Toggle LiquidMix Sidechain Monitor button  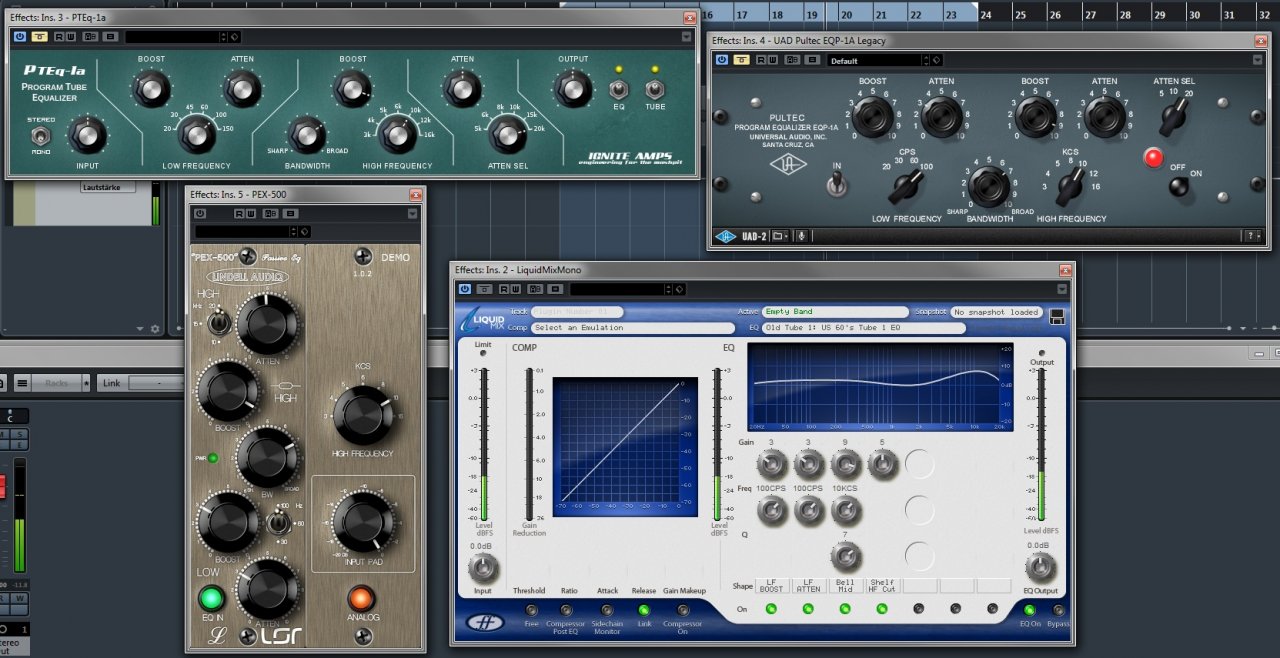point(606,609)
